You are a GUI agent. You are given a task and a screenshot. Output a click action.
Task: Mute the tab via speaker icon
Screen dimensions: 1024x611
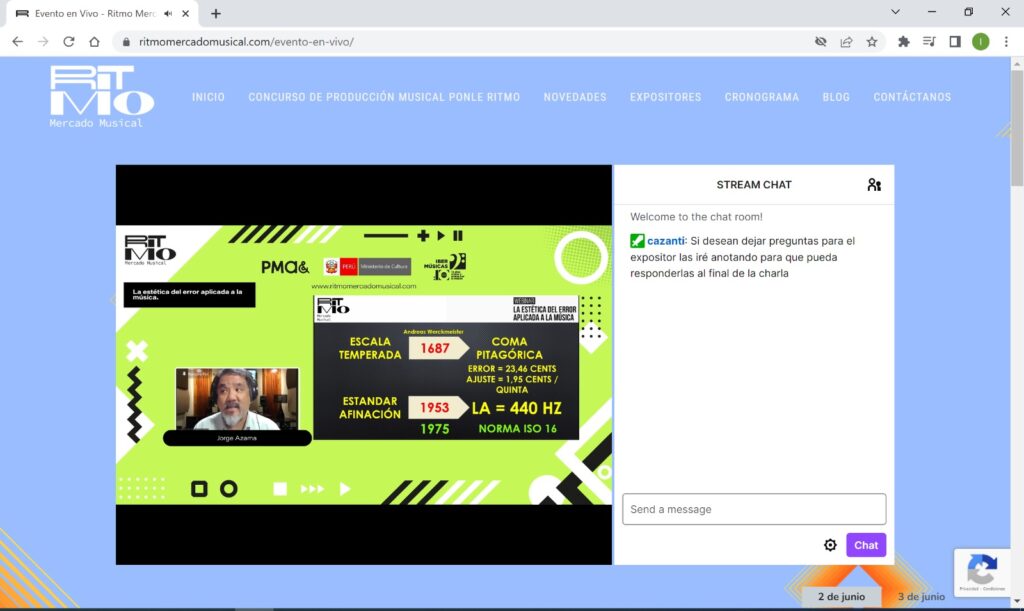(x=168, y=14)
